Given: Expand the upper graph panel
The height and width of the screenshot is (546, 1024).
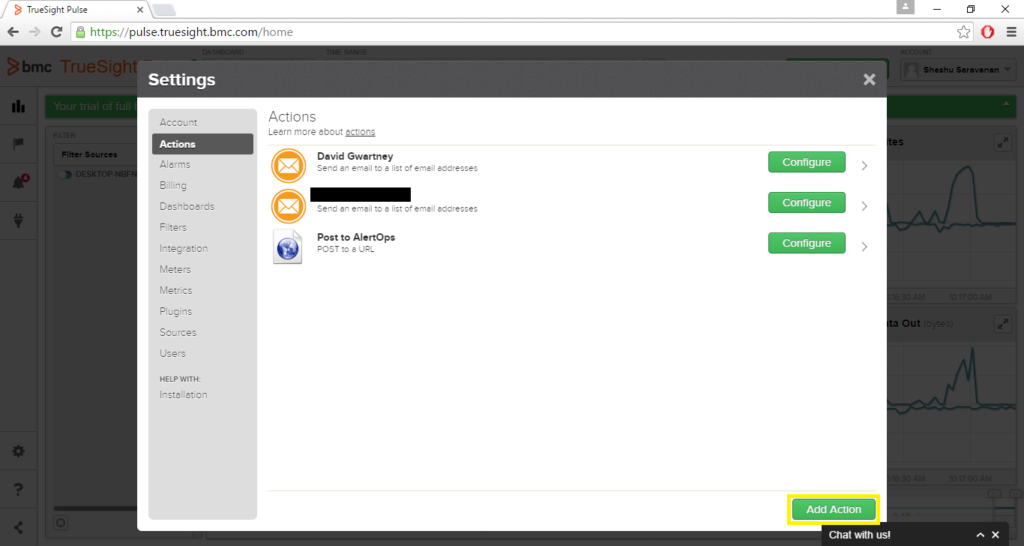Looking at the screenshot, I should (1002, 142).
